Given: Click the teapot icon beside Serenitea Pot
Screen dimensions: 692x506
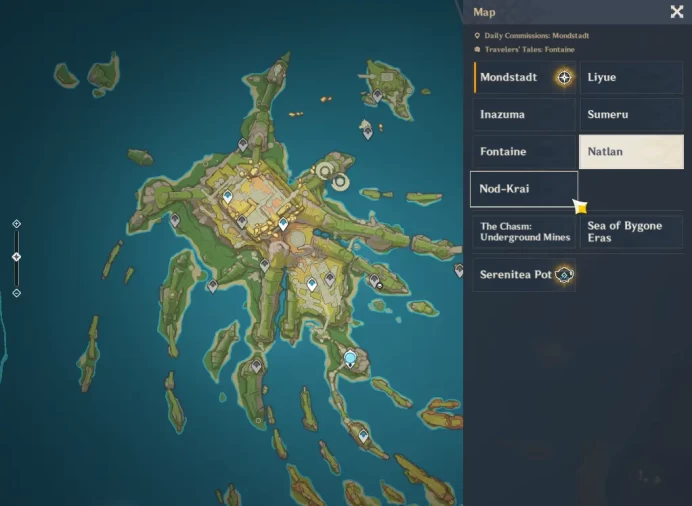Looking at the screenshot, I should (564, 275).
